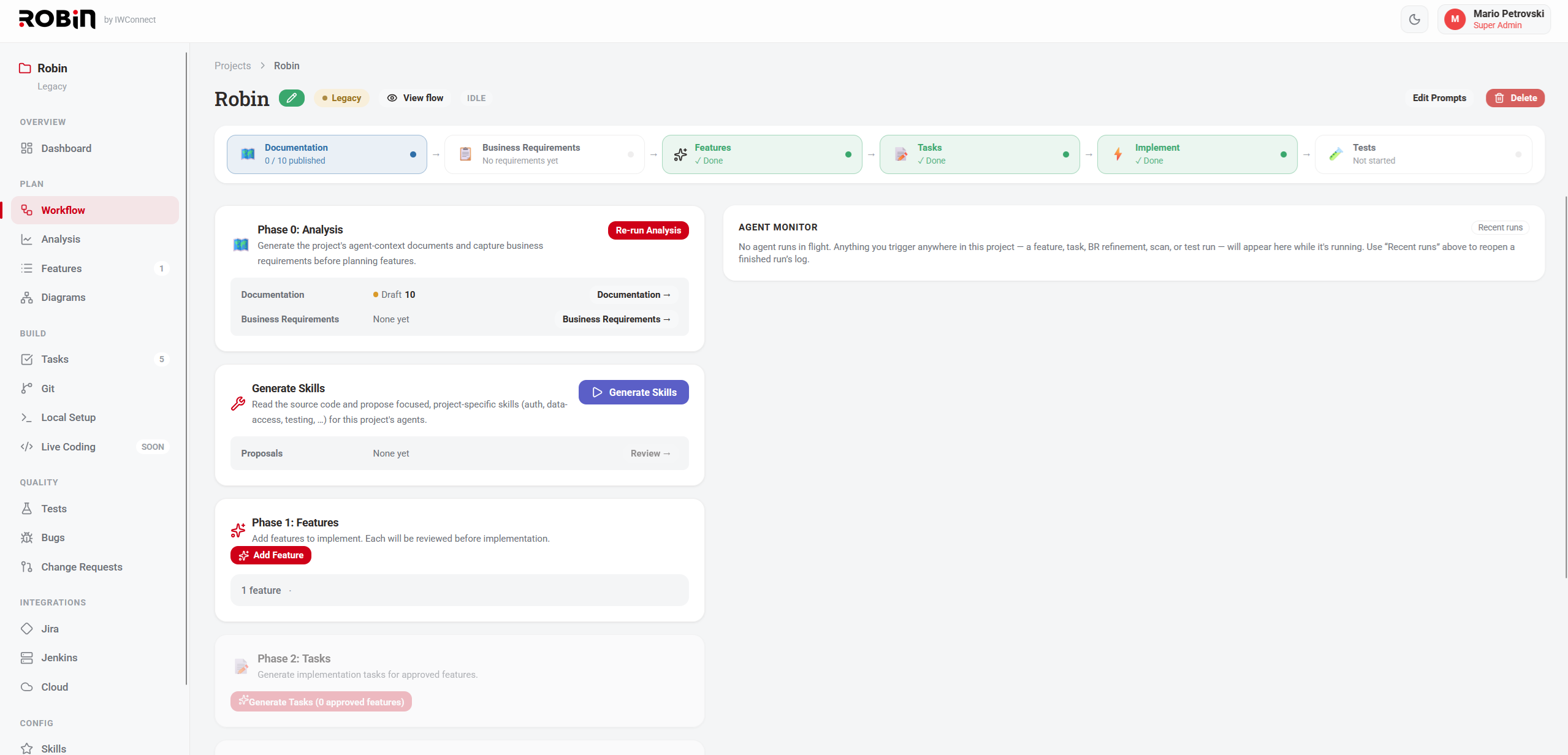
Task: Click the ROBIN logo
Action: click(x=57, y=20)
